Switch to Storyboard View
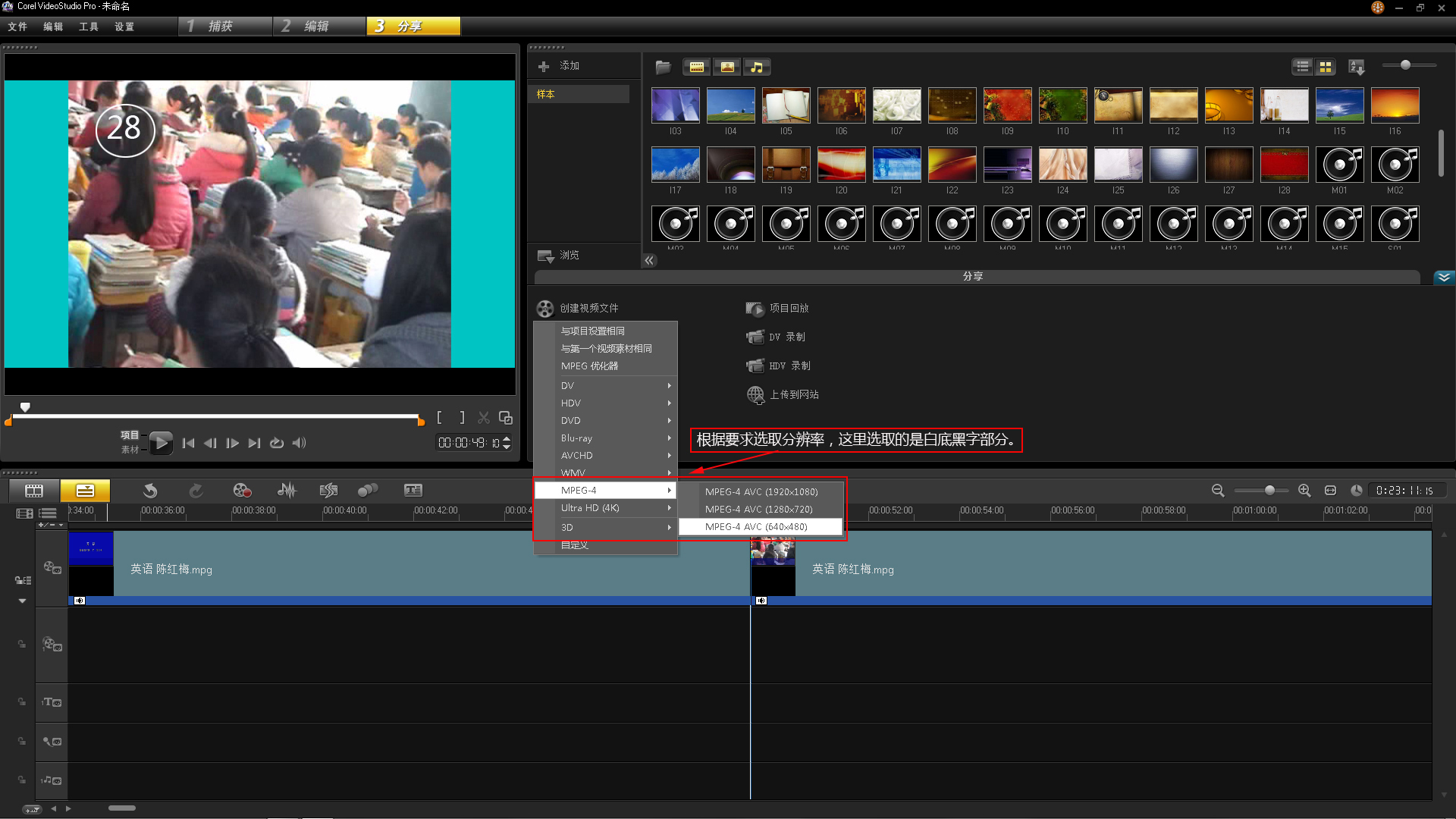1456x819 pixels. pyautogui.click(x=34, y=491)
